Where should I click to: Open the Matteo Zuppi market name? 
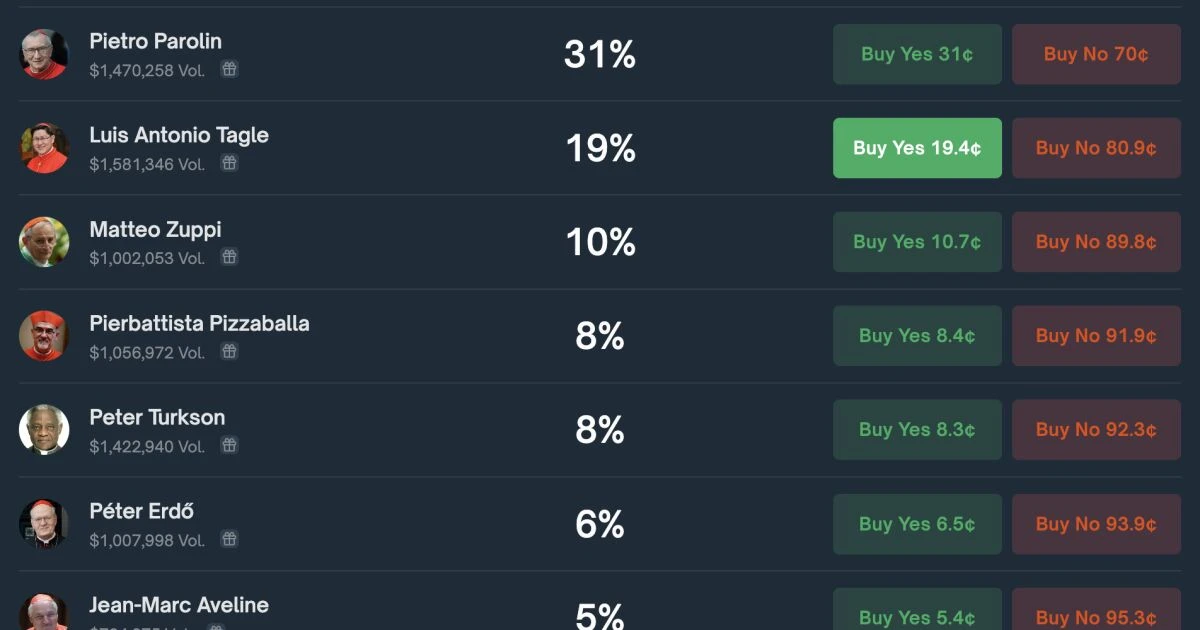[x=155, y=230]
